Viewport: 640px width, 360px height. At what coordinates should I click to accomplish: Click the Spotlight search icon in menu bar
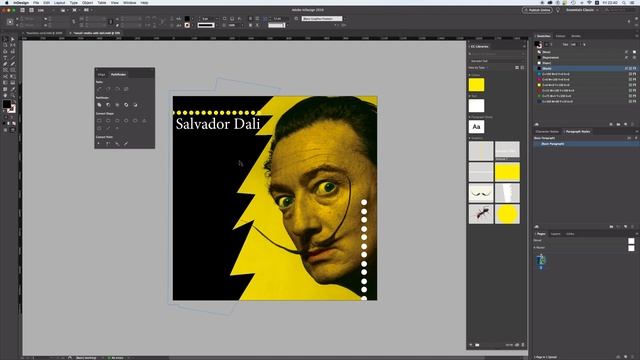624,2
